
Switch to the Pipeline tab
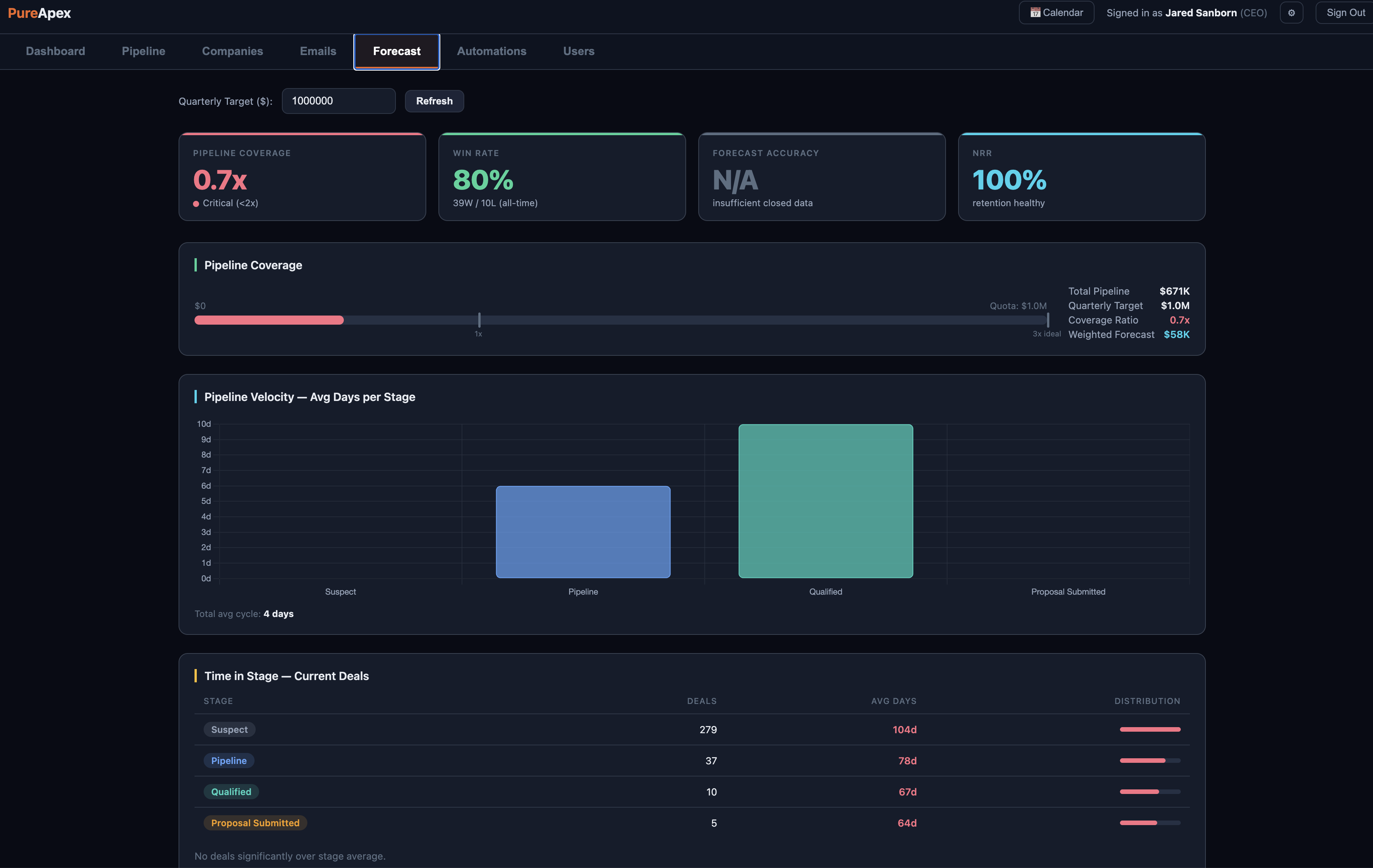point(144,51)
